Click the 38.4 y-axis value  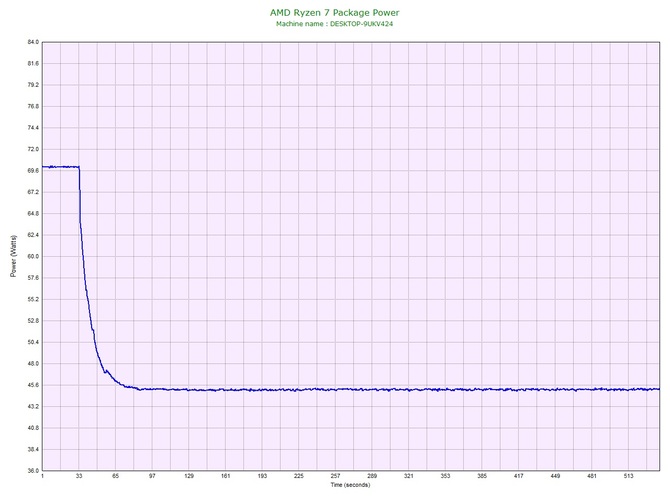(33, 449)
